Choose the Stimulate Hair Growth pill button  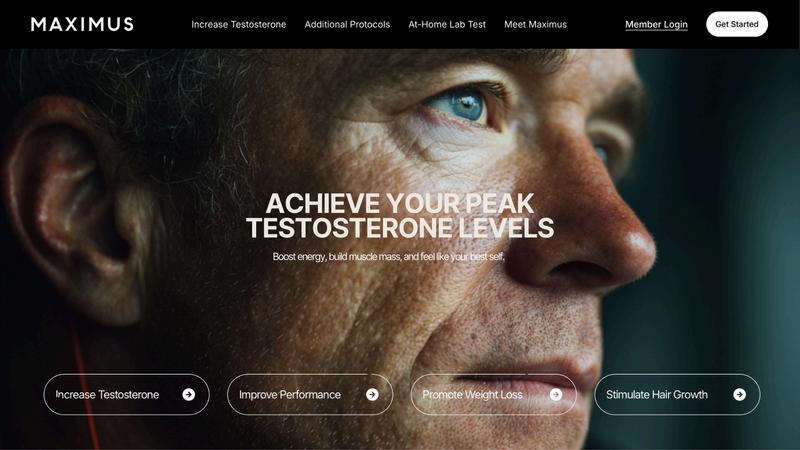pyautogui.click(x=677, y=394)
